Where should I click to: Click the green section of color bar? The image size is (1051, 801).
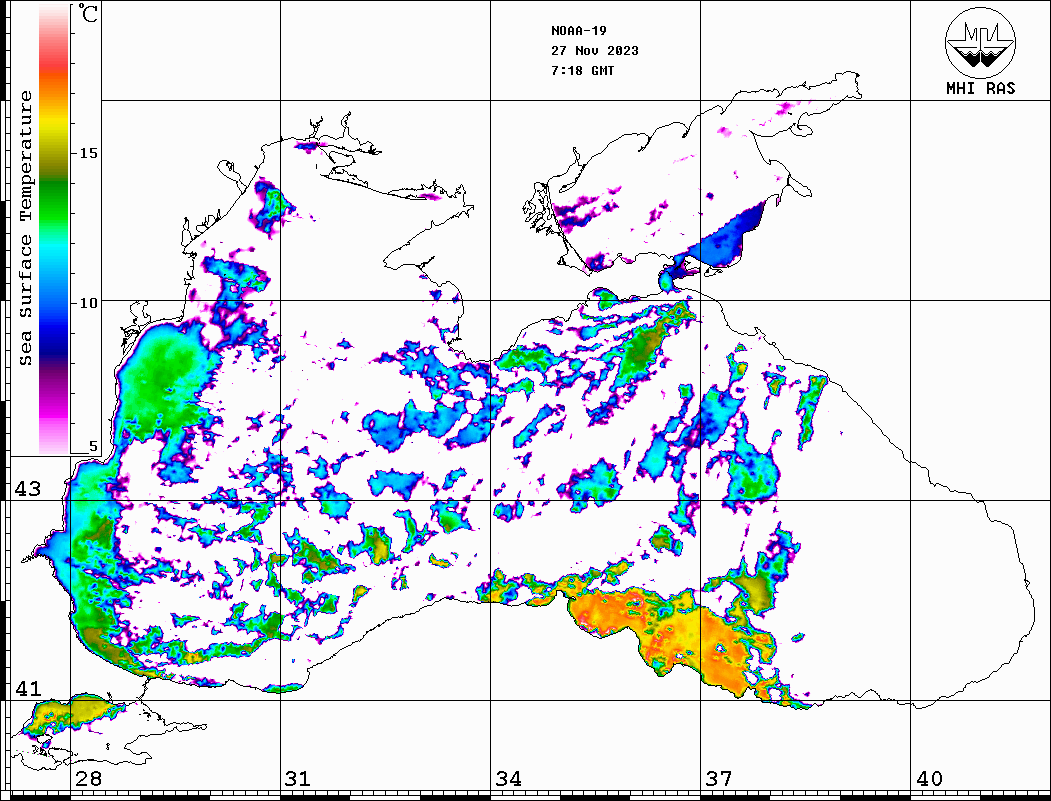[54, 201]
